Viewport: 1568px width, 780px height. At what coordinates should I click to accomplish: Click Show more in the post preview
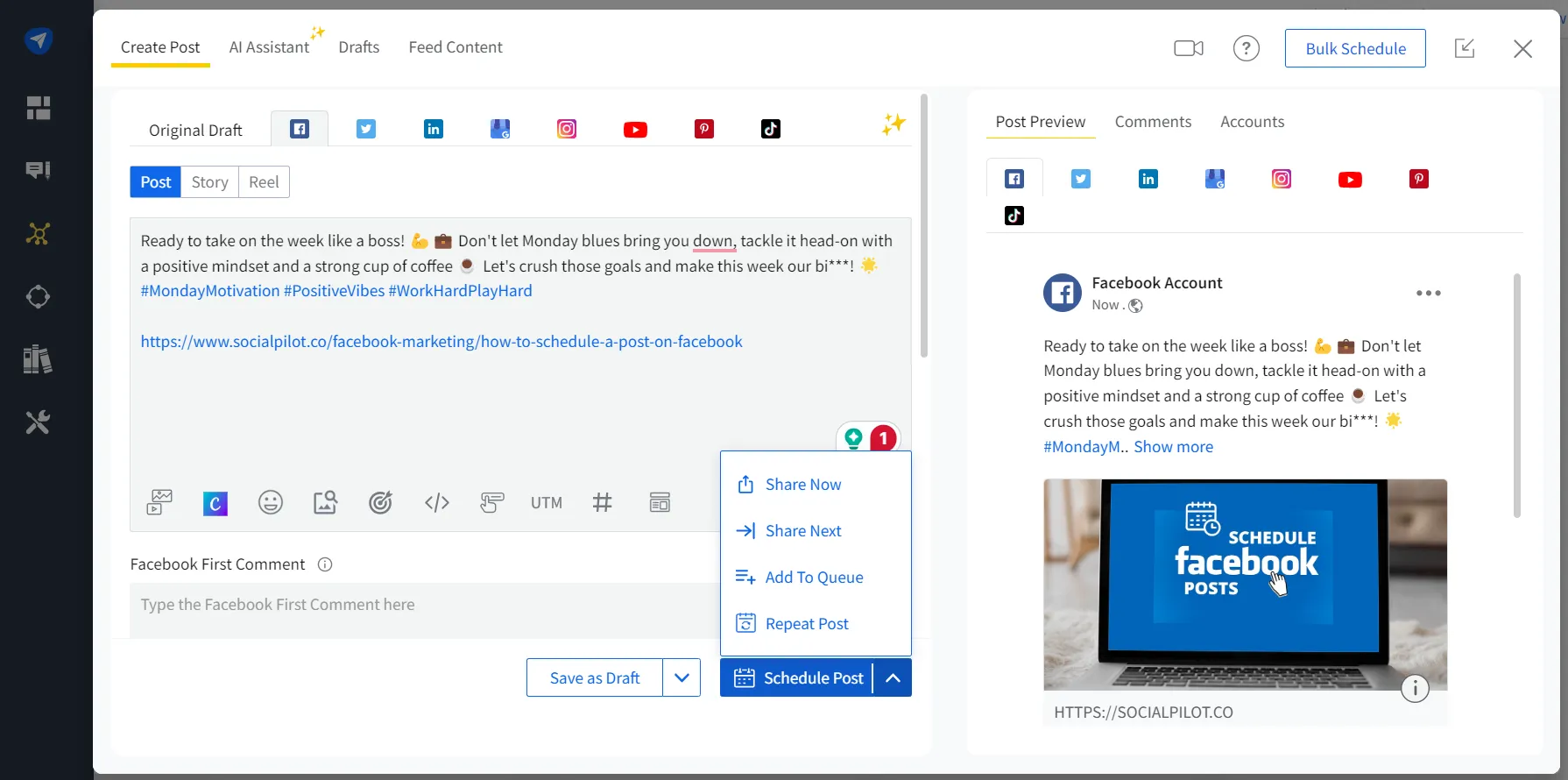coord(1174,447)
